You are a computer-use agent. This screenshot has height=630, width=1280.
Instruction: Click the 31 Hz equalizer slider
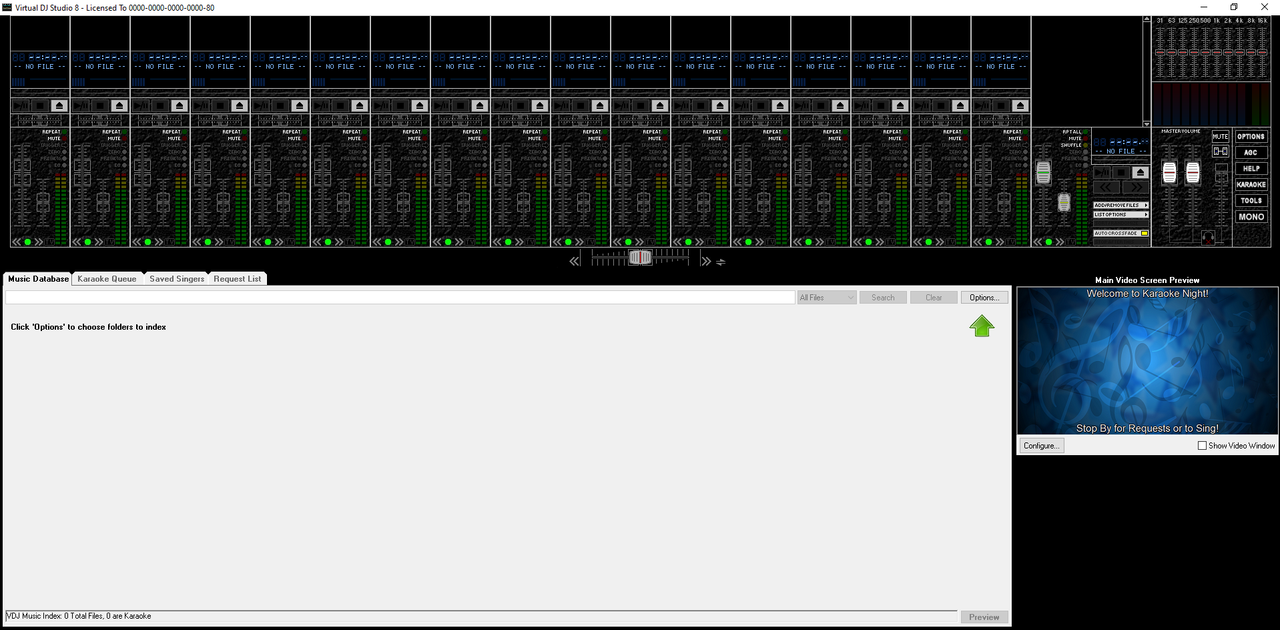tap(1160, 52)
